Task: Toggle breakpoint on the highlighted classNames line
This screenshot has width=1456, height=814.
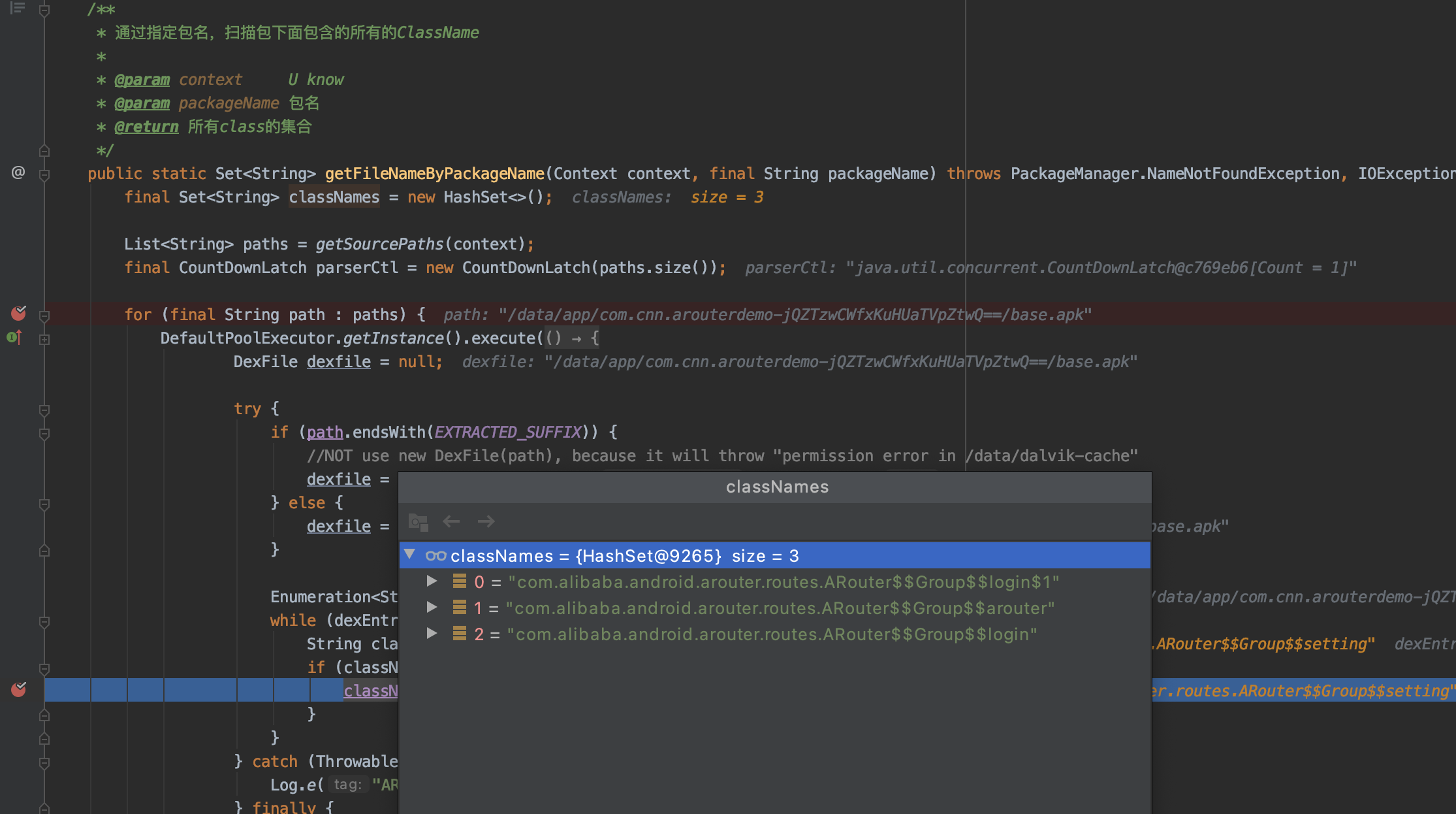Action: [x=19, y=689]
